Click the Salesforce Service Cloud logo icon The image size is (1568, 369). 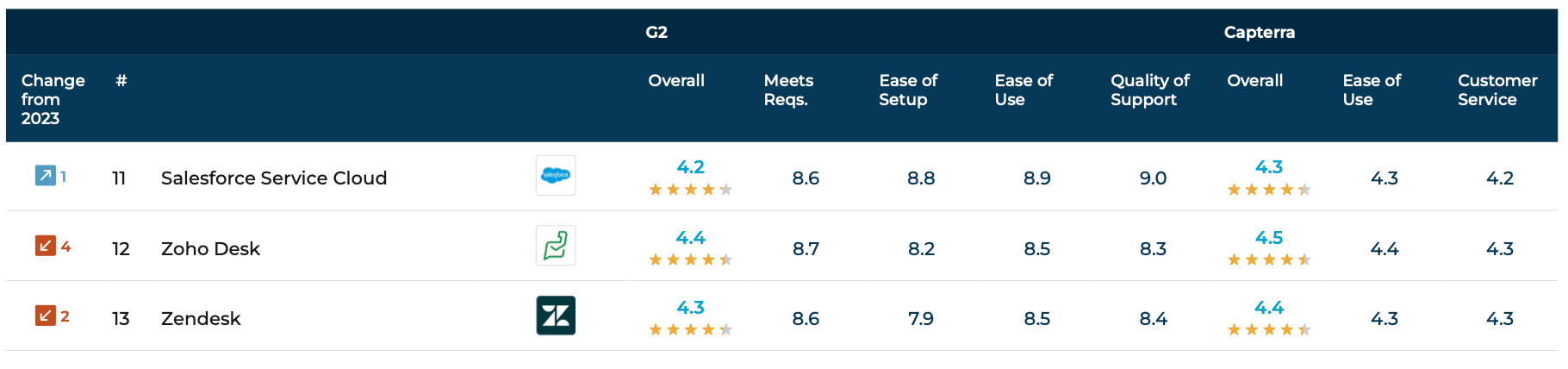pos(556,176)
